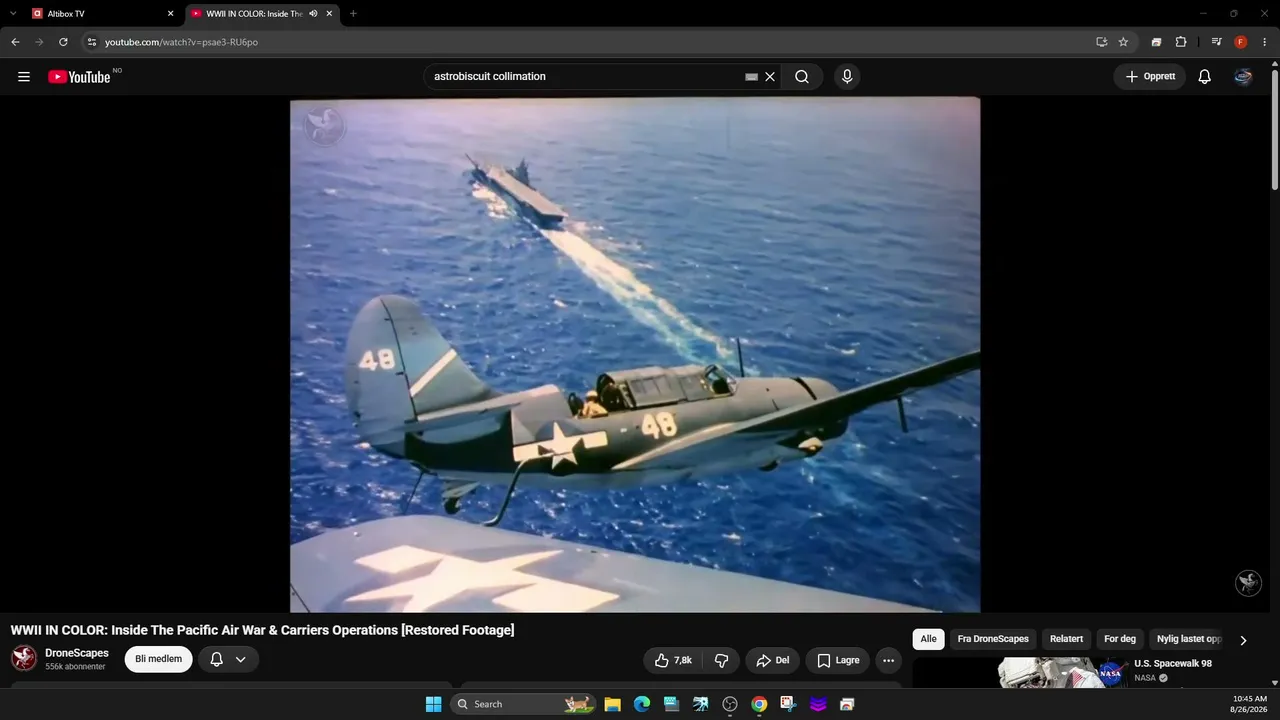Start voice search with the microphone

[847, 77]
